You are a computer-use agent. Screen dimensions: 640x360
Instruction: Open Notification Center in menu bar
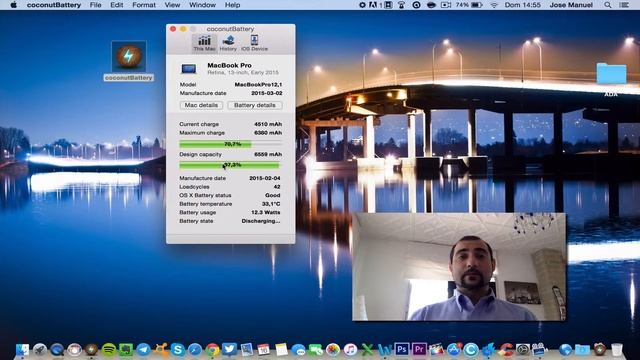(624, 5)
